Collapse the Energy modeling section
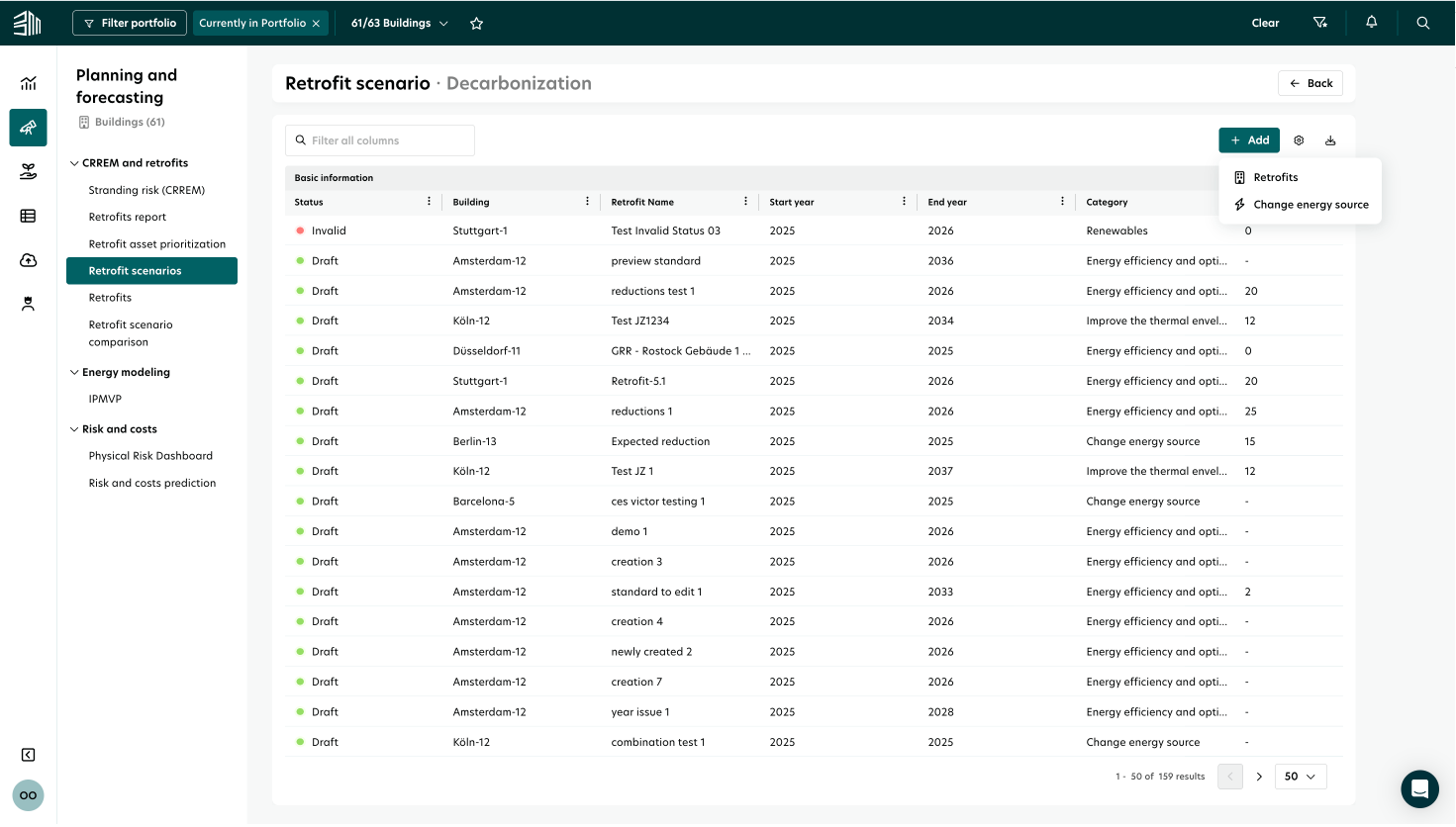This screenshot has width=1456, height=827. coord(74,372)
